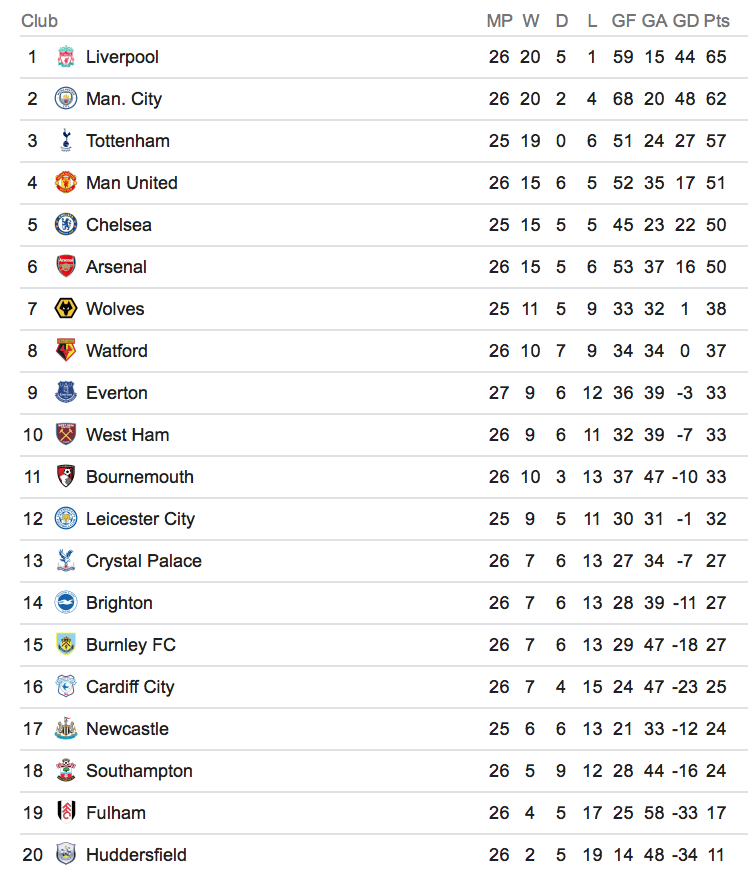Screen dimensions: 748x884
Task: Open the Chelsea crest icon
Action: [66, 225]
